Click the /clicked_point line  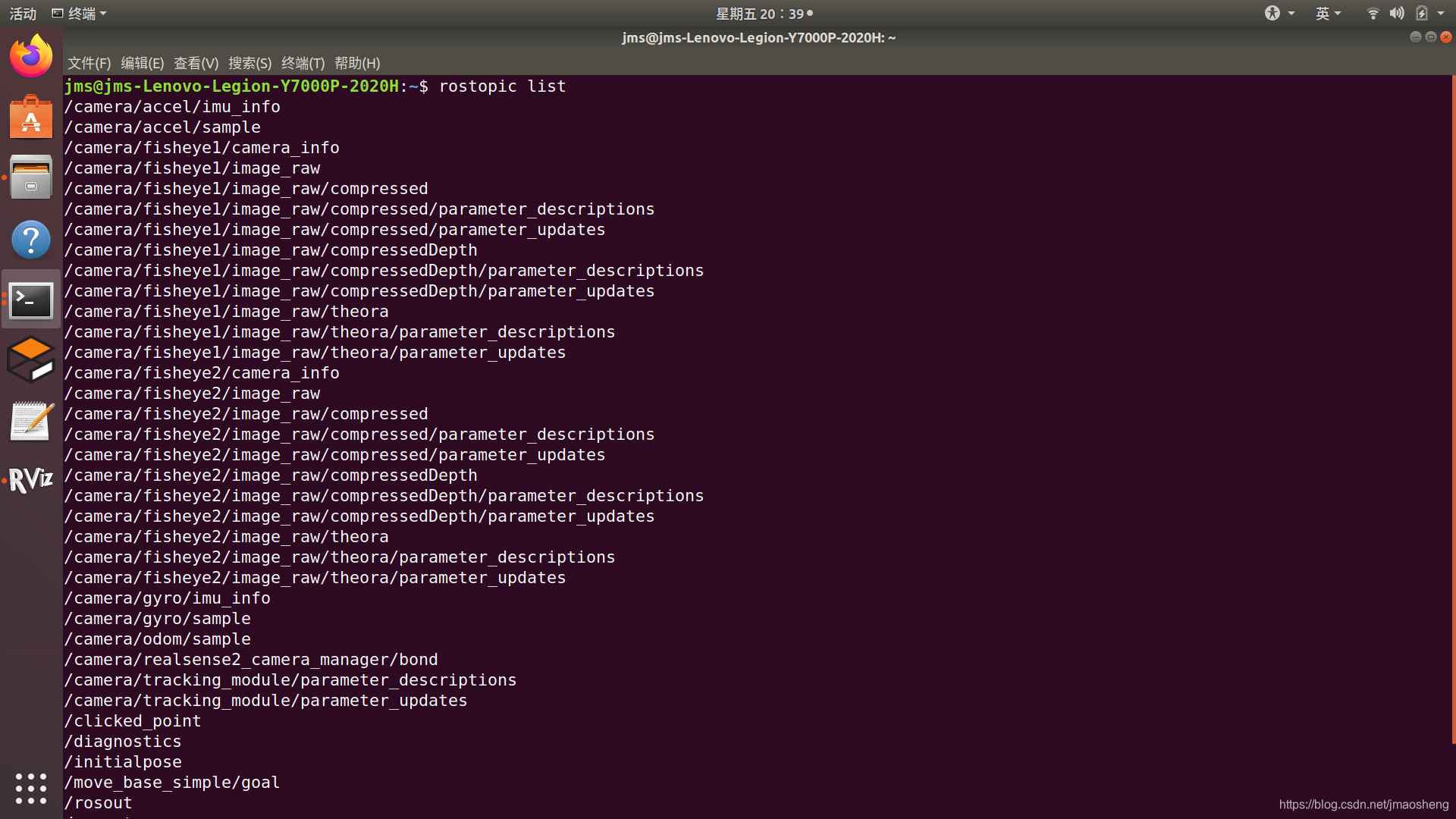133,720
